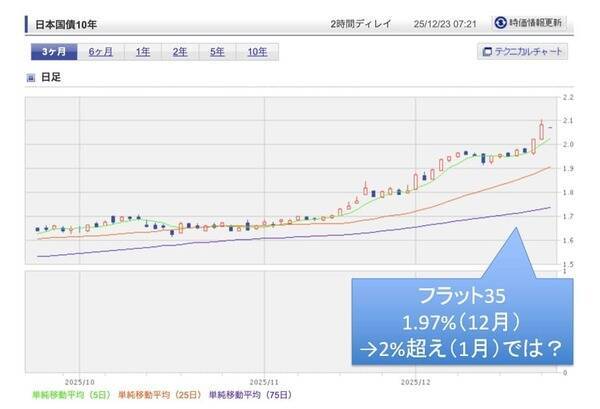The width and height of the screenshot is (600, 409).
Task: Select the 3ヶ月 period tab
Action: pos(54,52)
